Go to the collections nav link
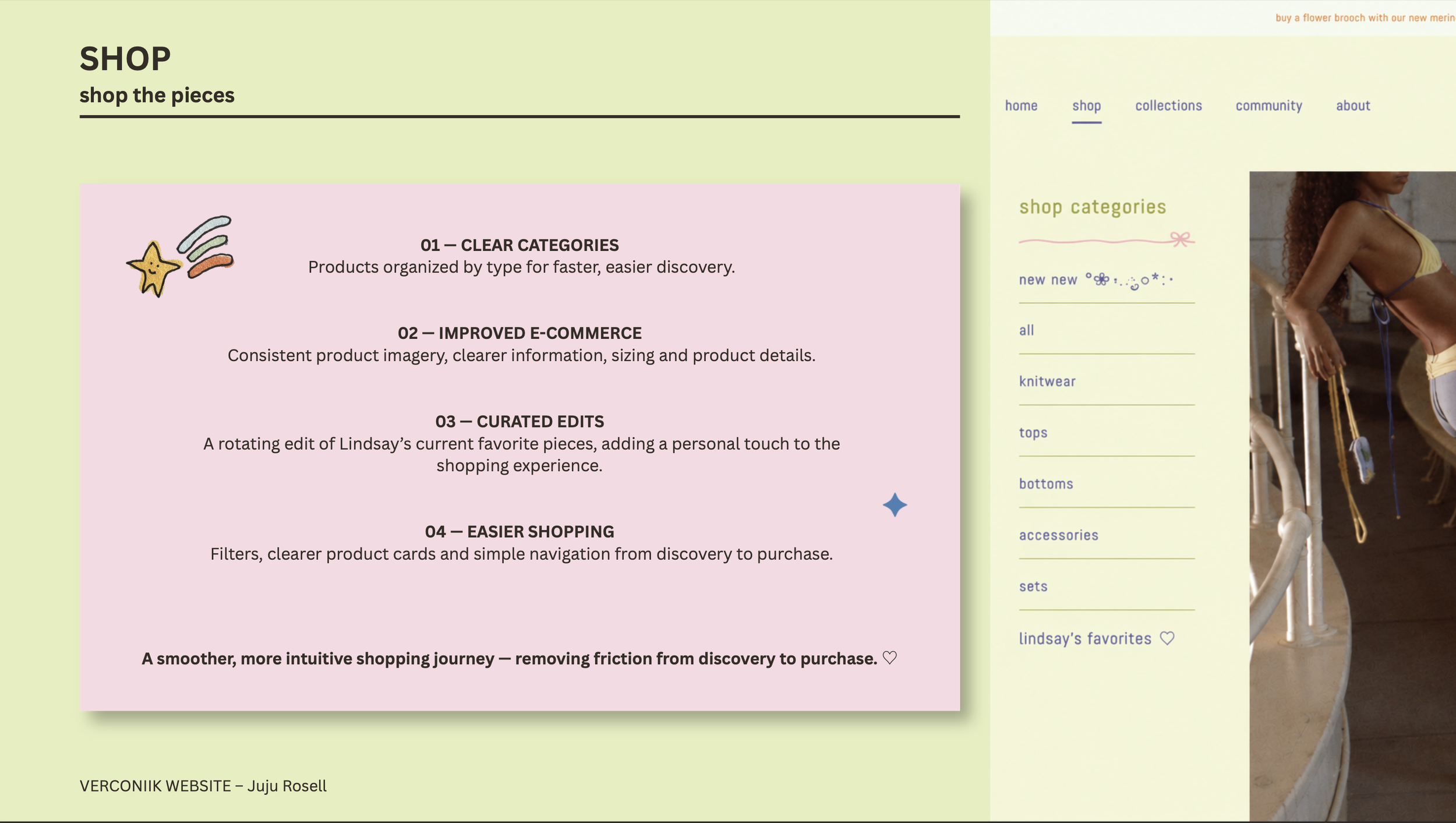The height and width of the screenshot is (823, 1456). point(1168,105)
